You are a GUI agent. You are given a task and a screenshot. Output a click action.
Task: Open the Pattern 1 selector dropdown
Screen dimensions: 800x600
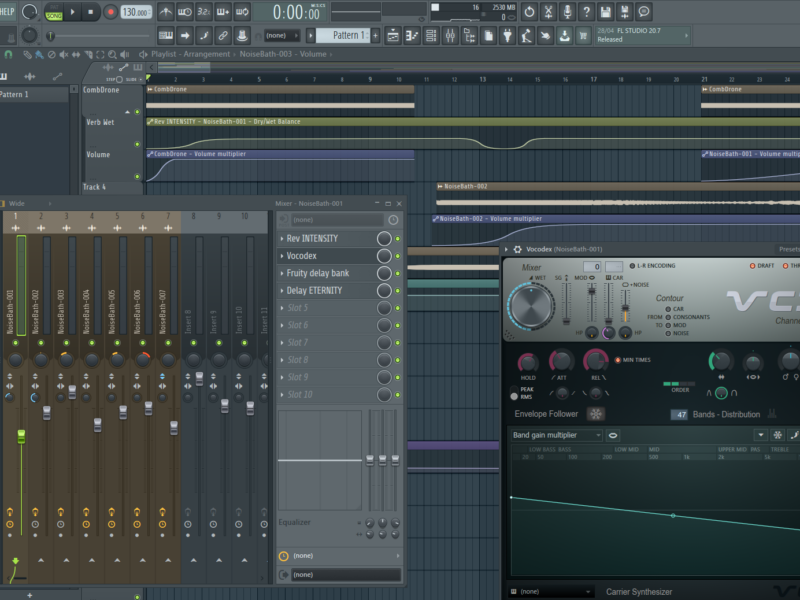(350, 35)
